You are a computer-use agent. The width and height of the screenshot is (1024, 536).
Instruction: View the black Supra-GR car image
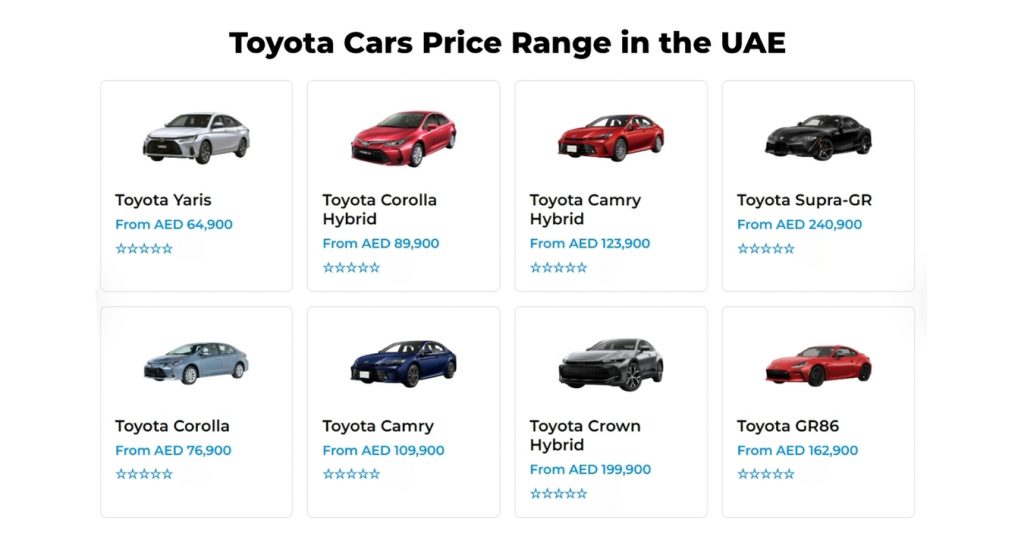point(818,137)
